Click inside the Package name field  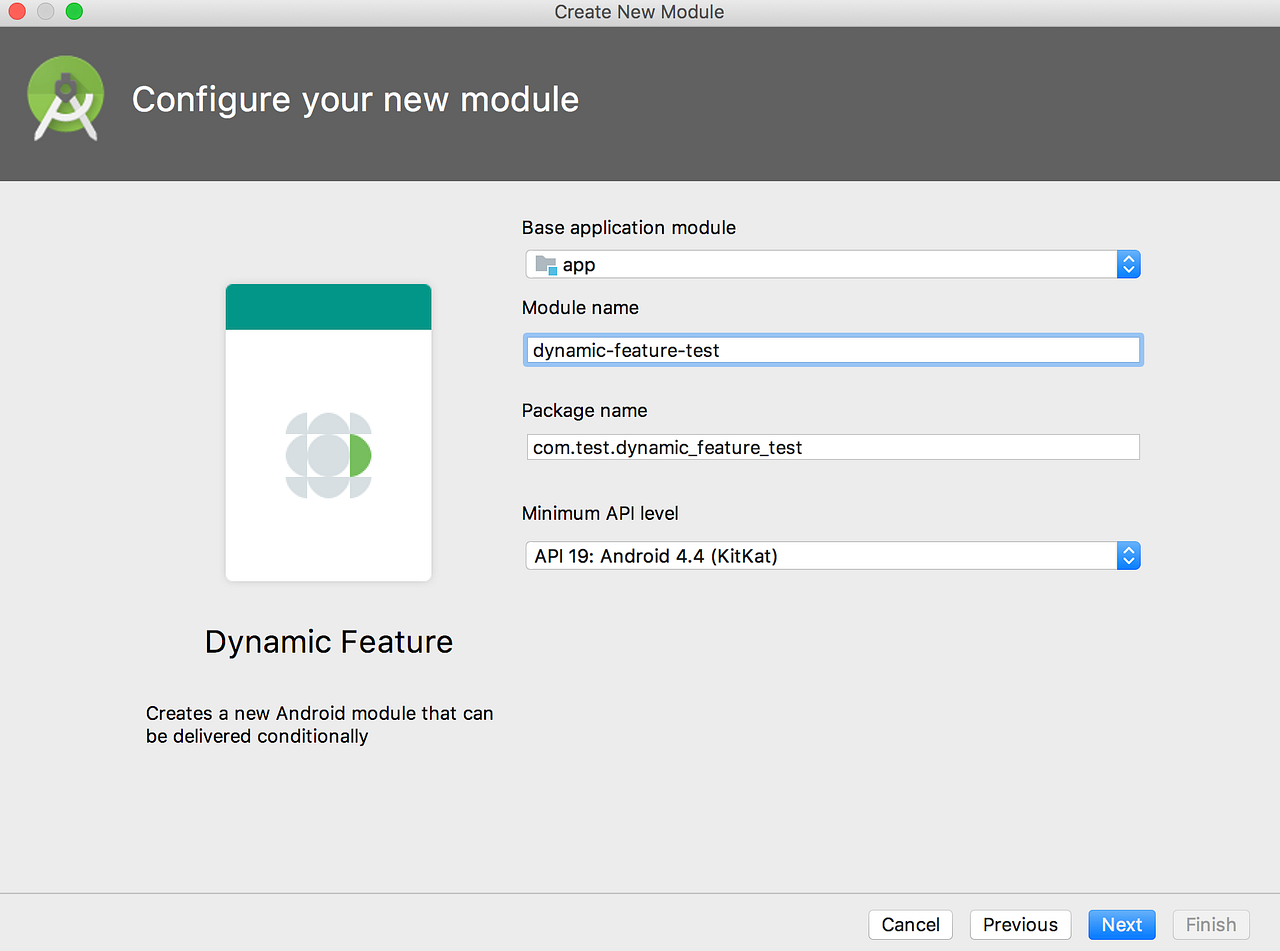tap(833, 446)
